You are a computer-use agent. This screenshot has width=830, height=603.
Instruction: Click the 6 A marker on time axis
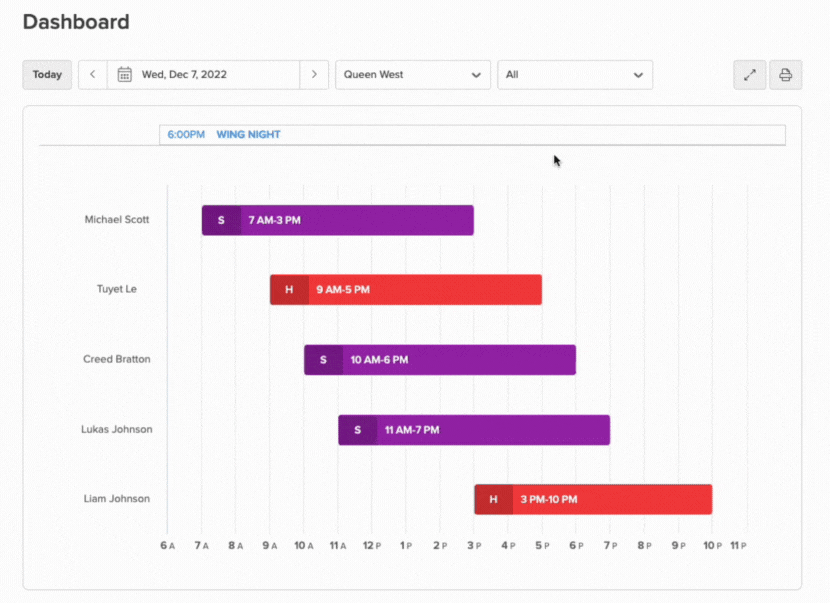point(167,546)
